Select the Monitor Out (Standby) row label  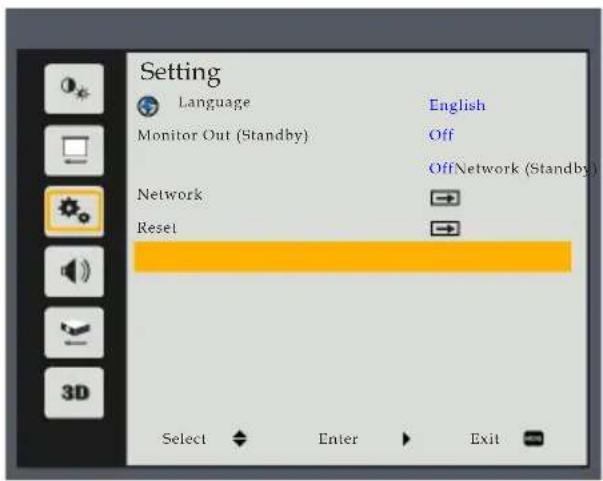(x=223, y=135)
